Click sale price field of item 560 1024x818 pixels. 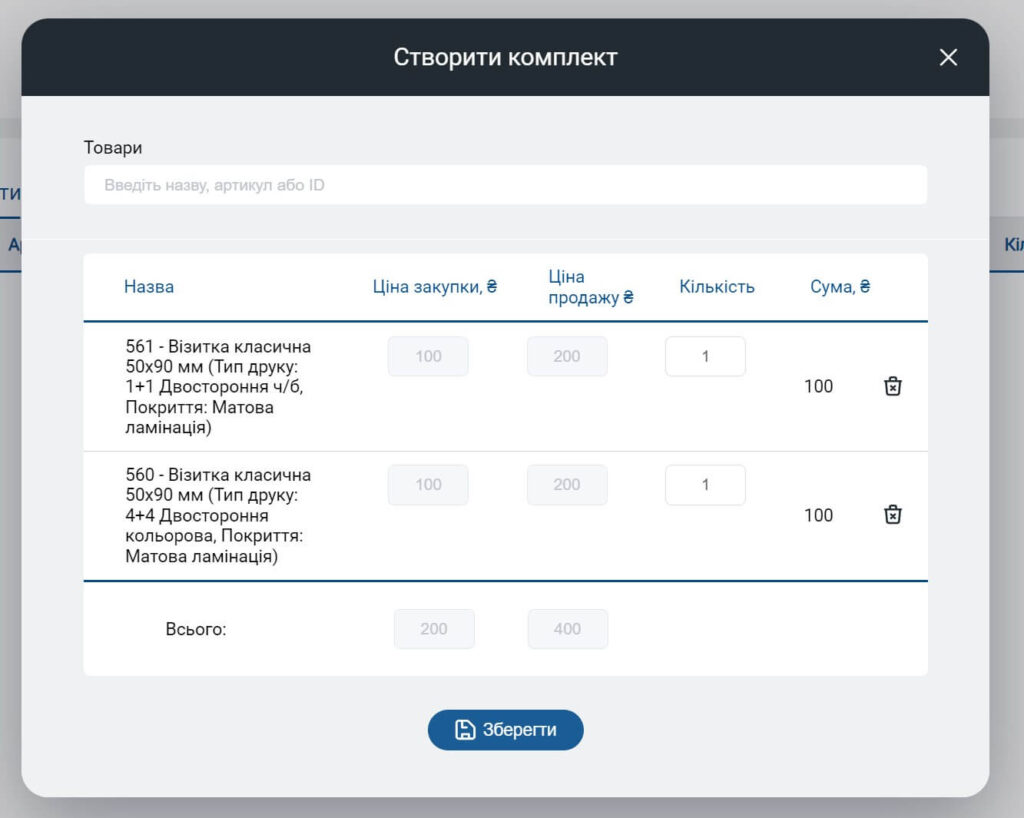pos(567,485)
